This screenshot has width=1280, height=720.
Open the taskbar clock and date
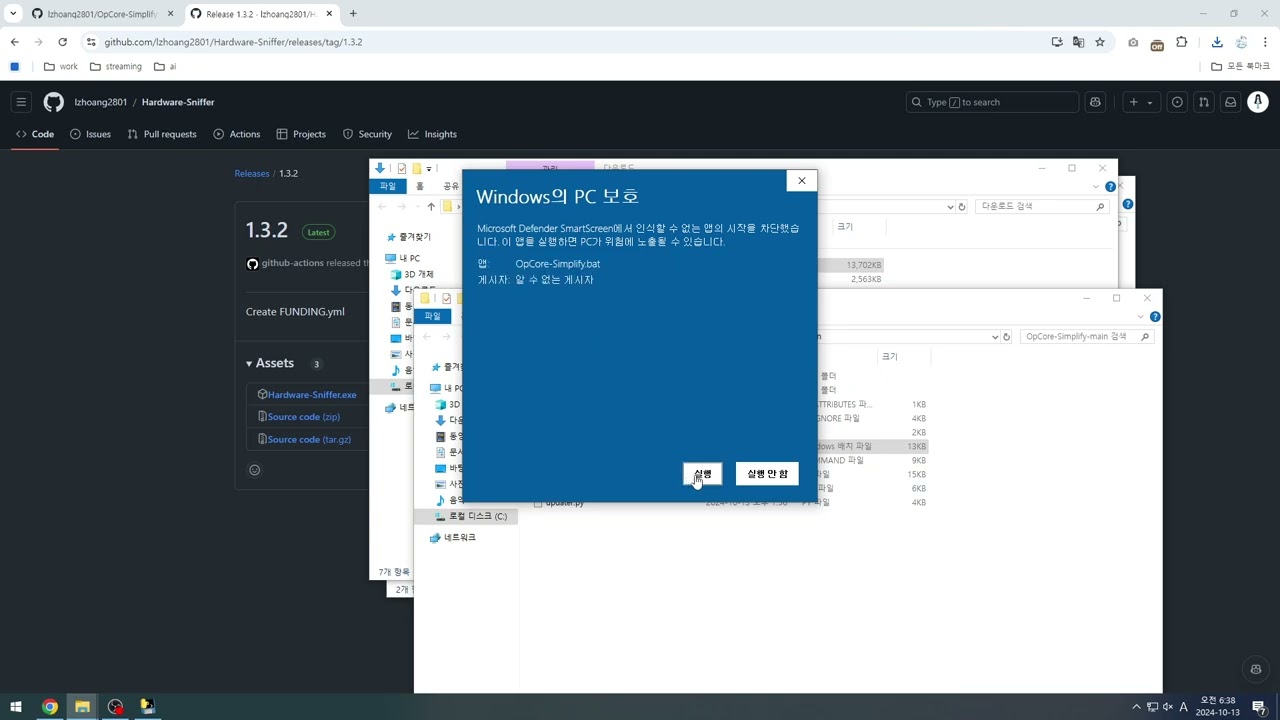[1217, 707]
